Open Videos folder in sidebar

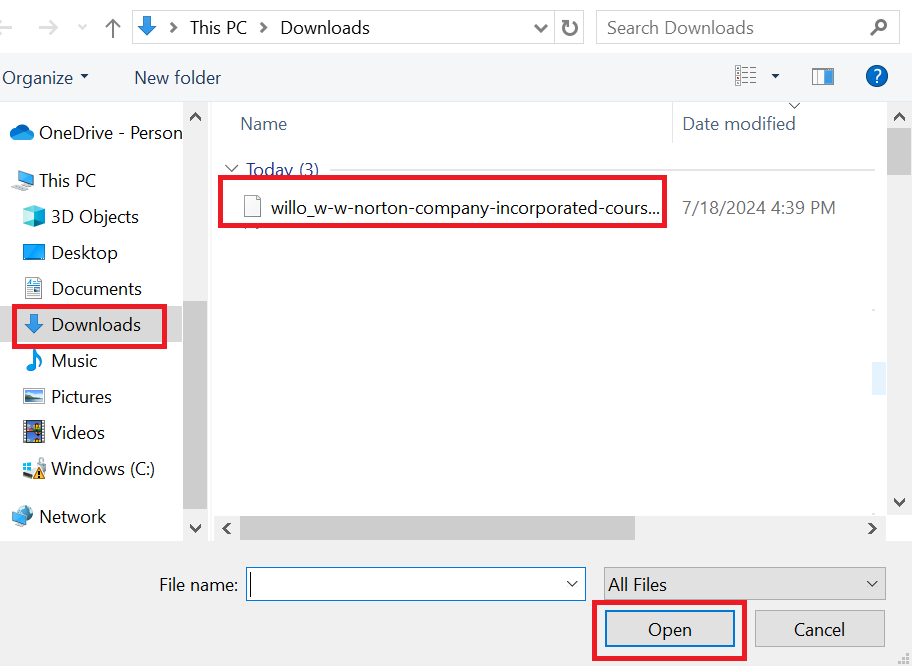(64, 433)
